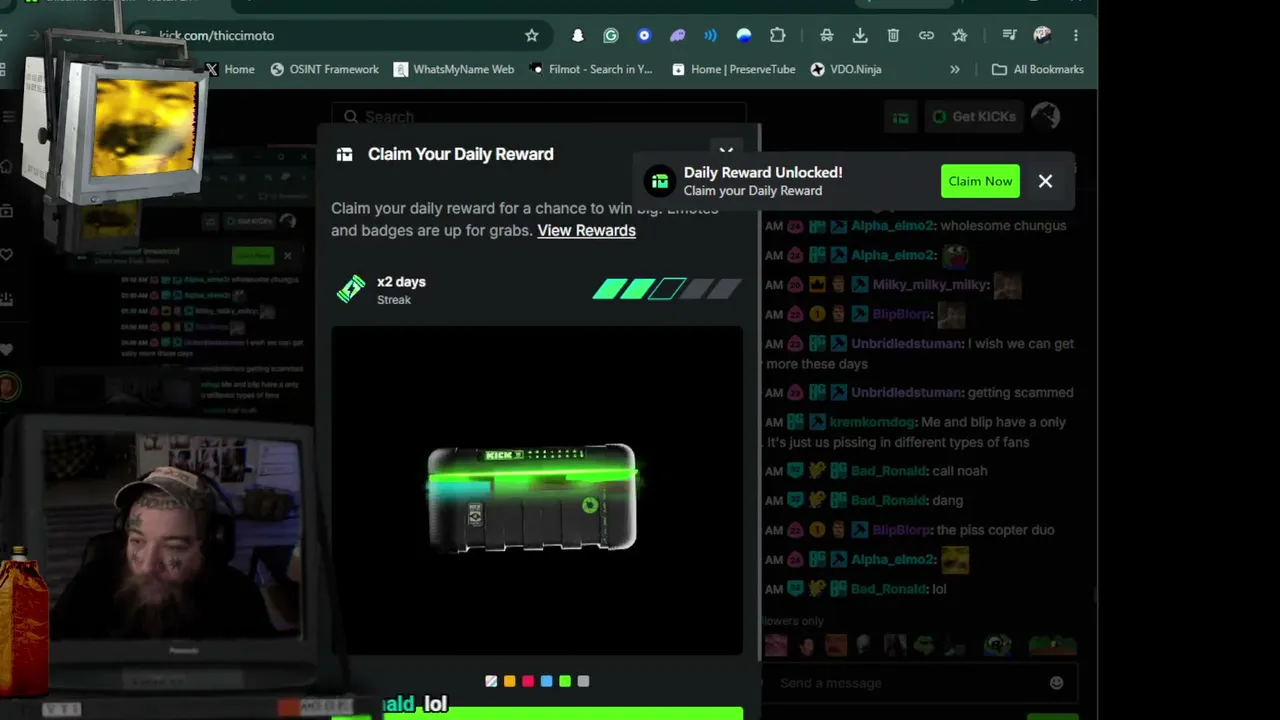The height and width of the screenshot is (720, 1280).
Task: Open the purple ghost extension icon
Action: pyautogui.click(x=677, y=35)
